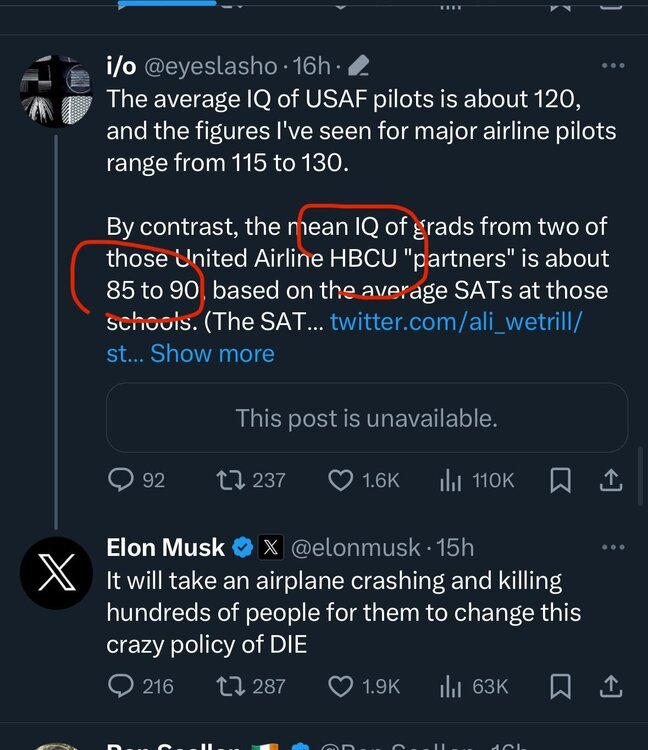
Task: Open the @eyeslasho profile handle
Action: (210, 66)
